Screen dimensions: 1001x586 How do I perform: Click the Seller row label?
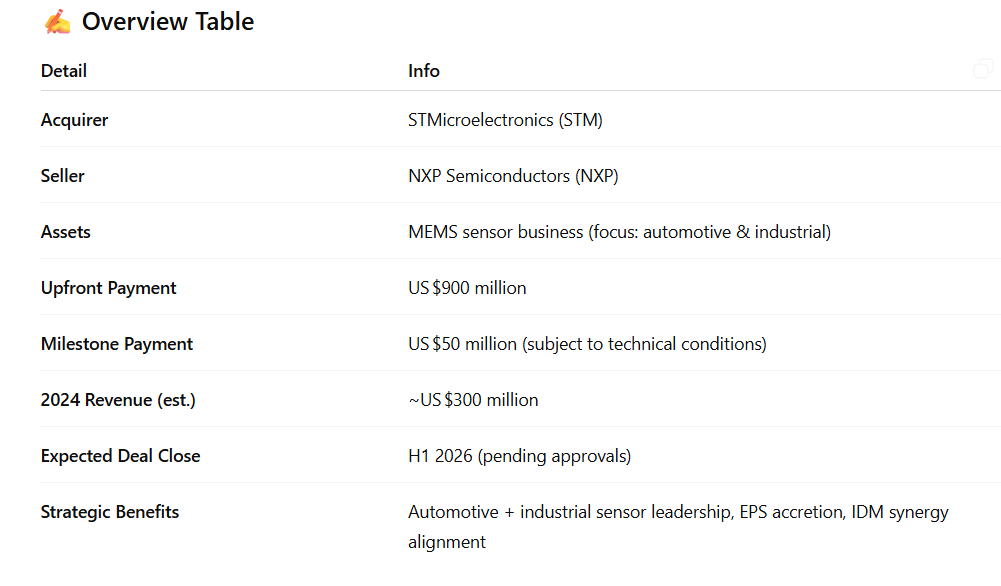[63, 176]
